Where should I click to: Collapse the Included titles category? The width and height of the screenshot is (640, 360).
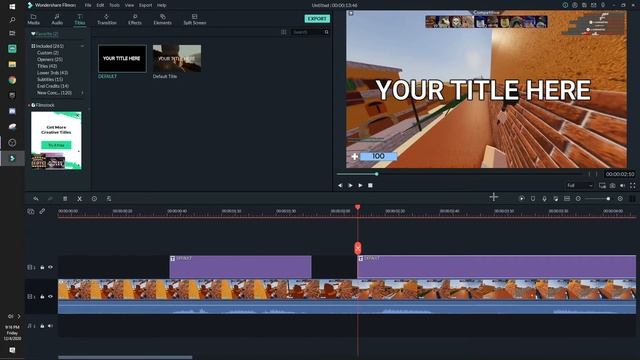coord(82,46)
